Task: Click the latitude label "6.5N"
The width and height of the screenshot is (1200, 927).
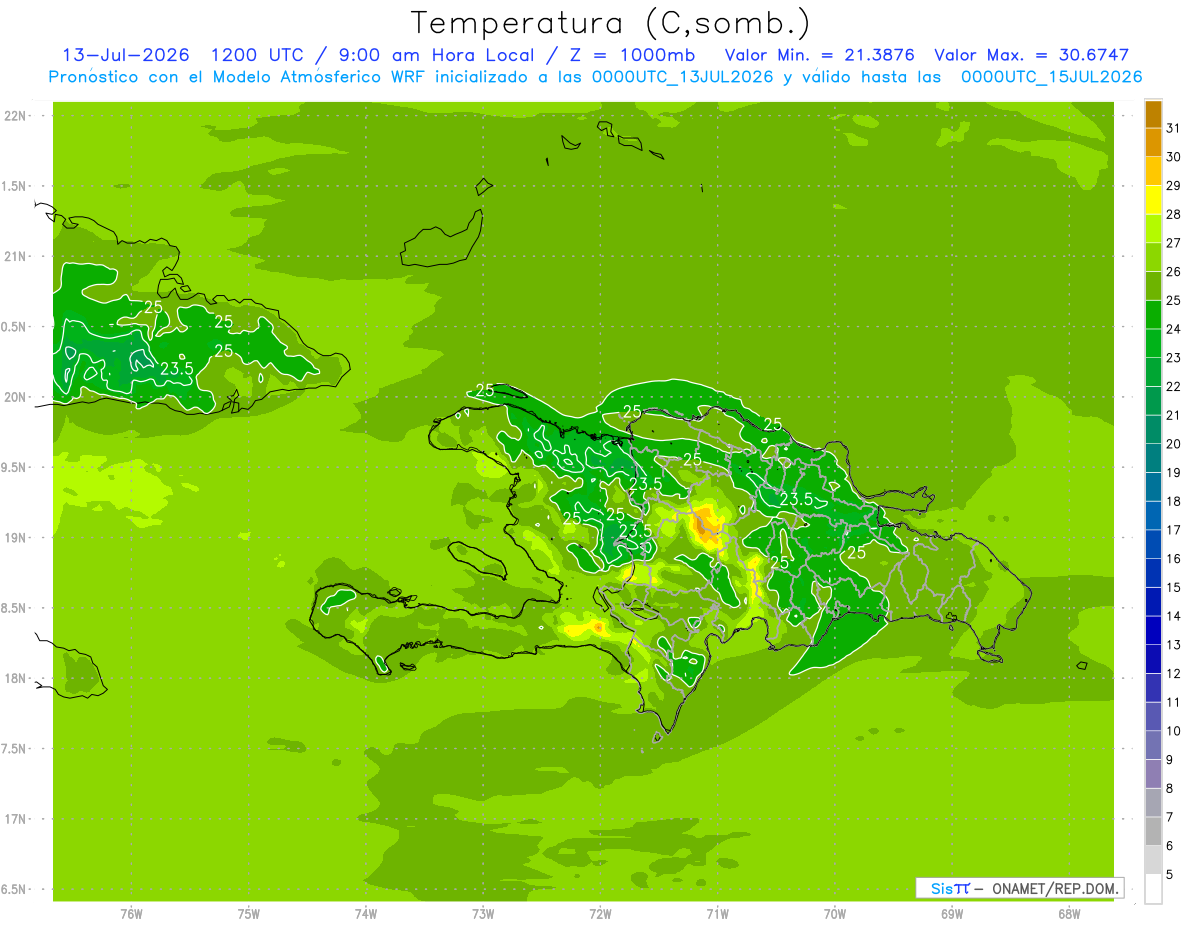Action: tap(15, 890)
